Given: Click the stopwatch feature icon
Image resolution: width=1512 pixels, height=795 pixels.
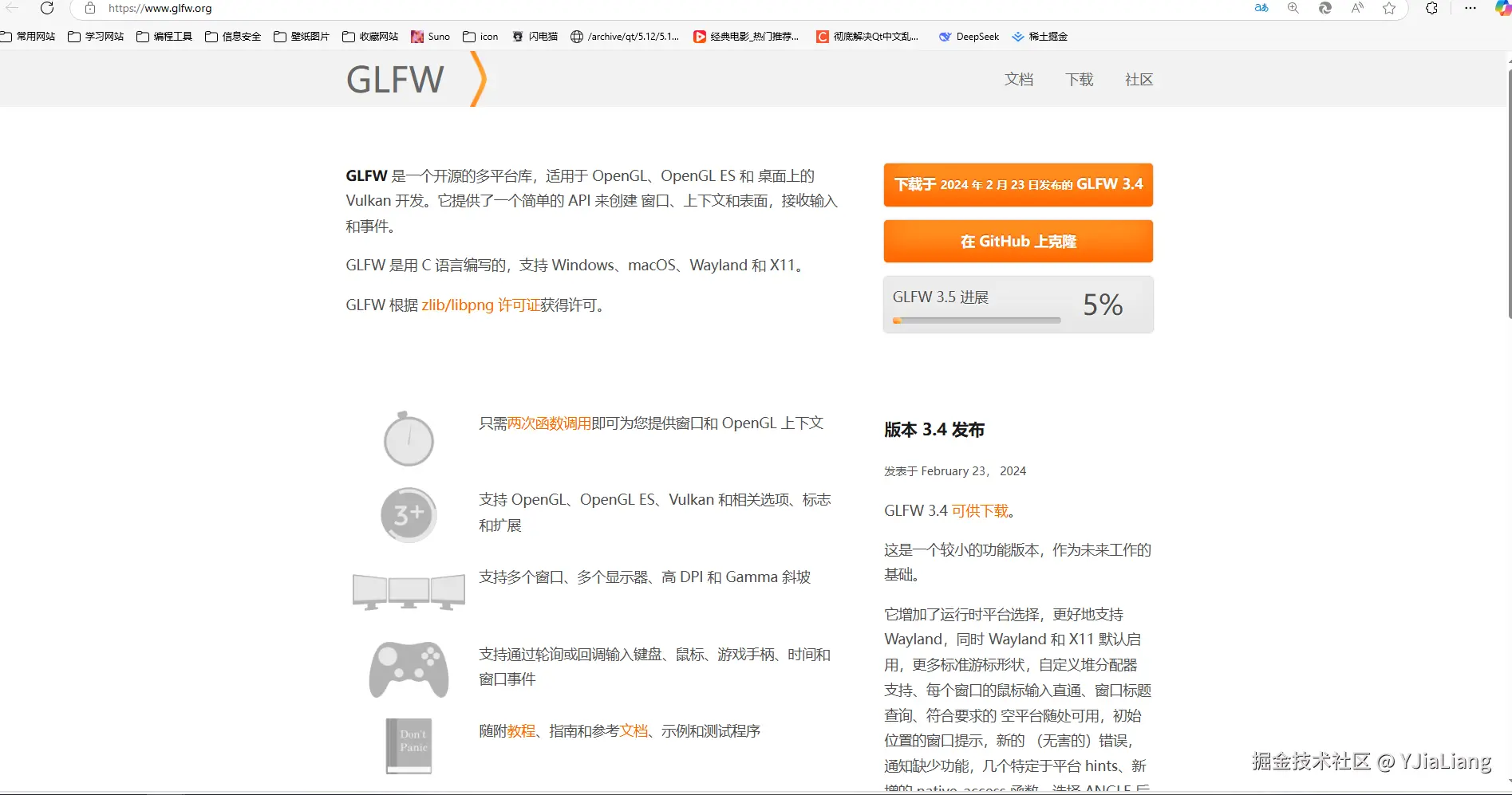Looking at the screenshot, I should coord(409,439).
